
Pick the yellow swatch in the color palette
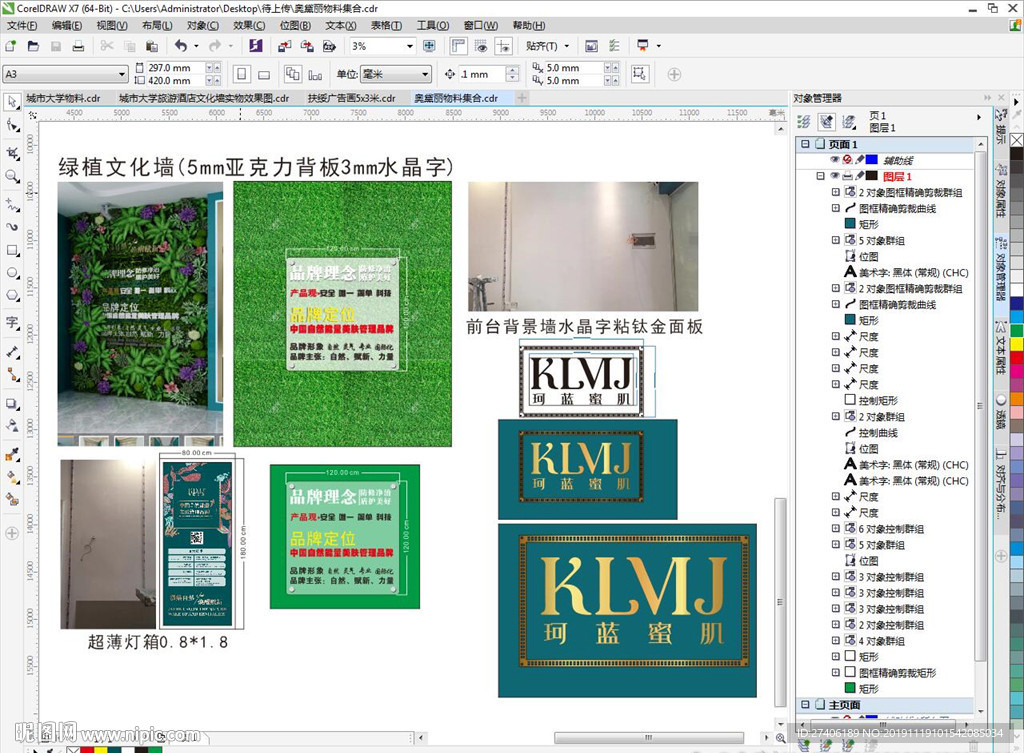pos(1016,345)
